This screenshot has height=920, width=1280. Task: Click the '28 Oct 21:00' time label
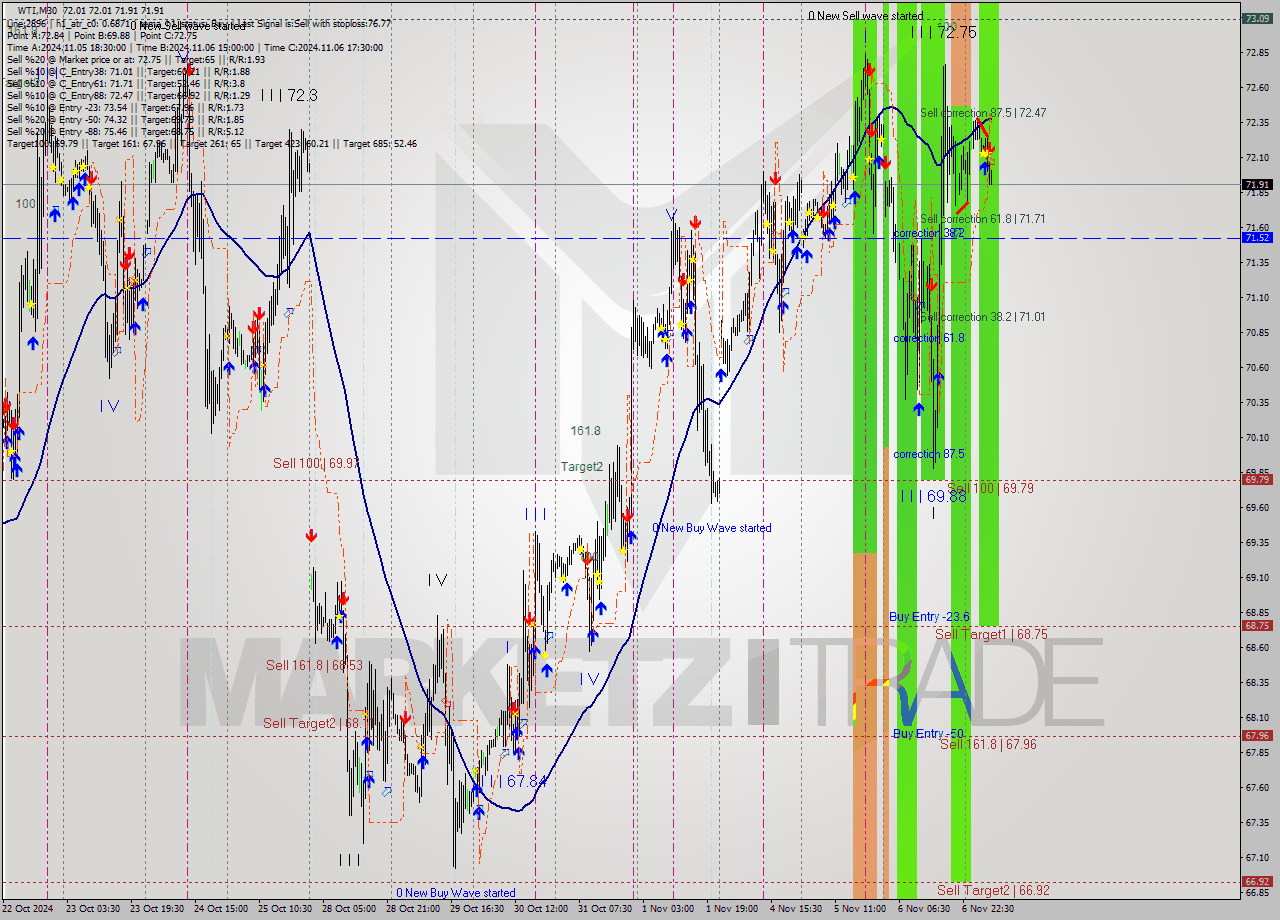click(413, 909)
